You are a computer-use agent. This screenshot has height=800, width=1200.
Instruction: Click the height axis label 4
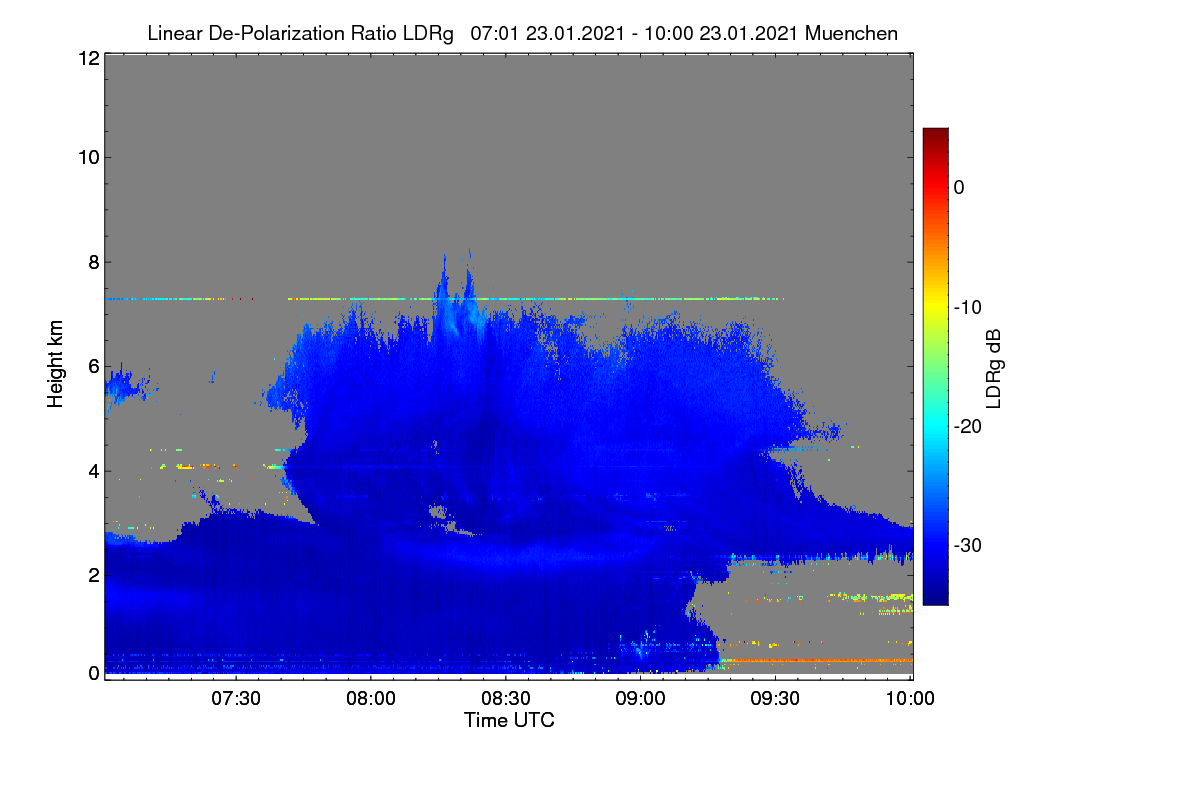click(x=93, y=470)
